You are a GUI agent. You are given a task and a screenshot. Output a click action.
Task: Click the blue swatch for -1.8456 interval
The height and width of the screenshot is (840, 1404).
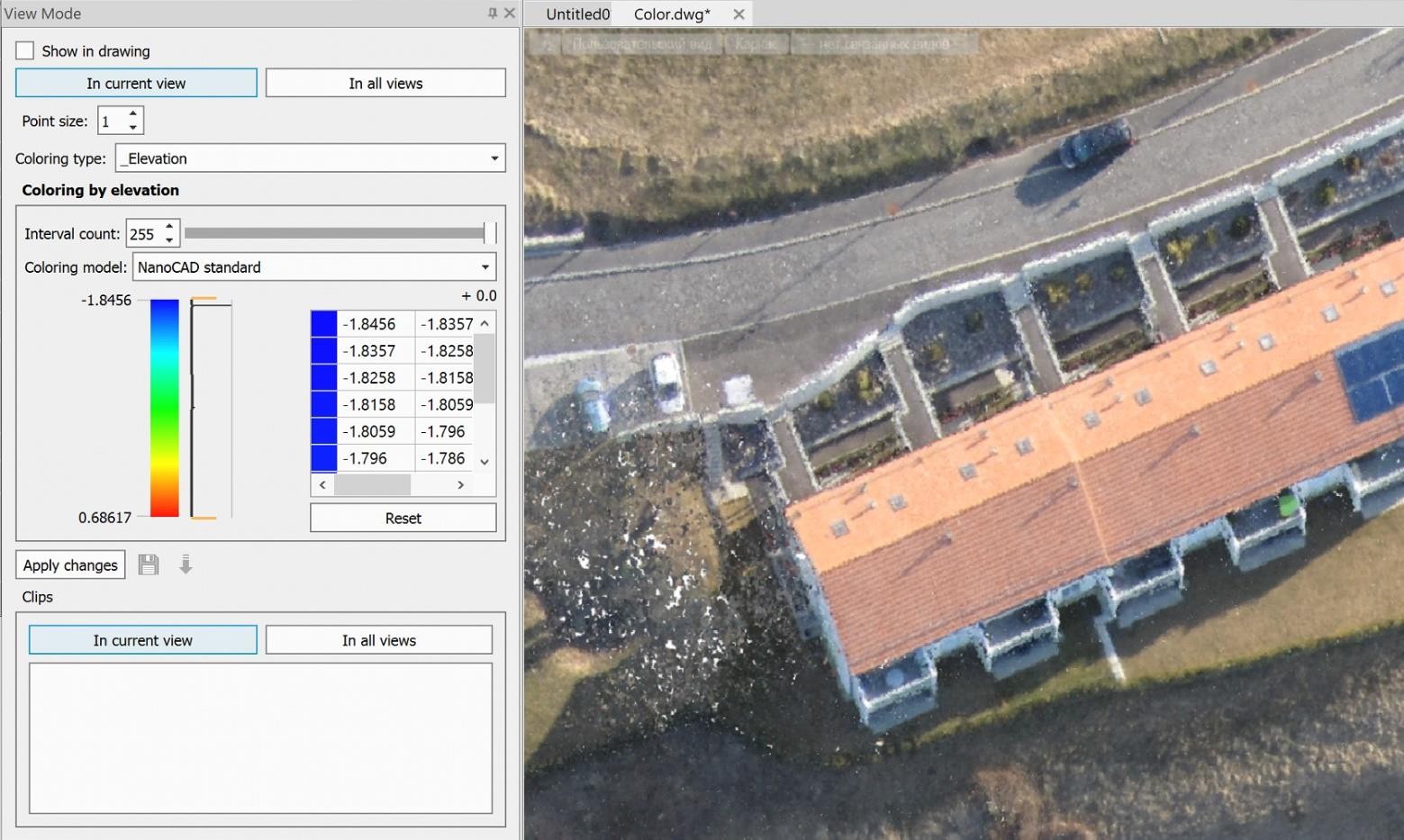click(x=323, y=324)
